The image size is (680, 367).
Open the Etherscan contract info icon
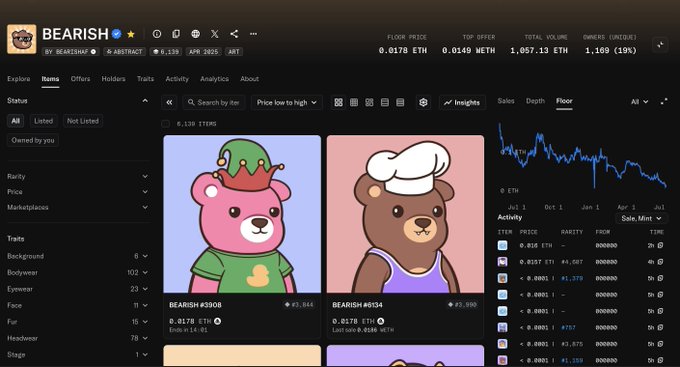pos(157,34)
